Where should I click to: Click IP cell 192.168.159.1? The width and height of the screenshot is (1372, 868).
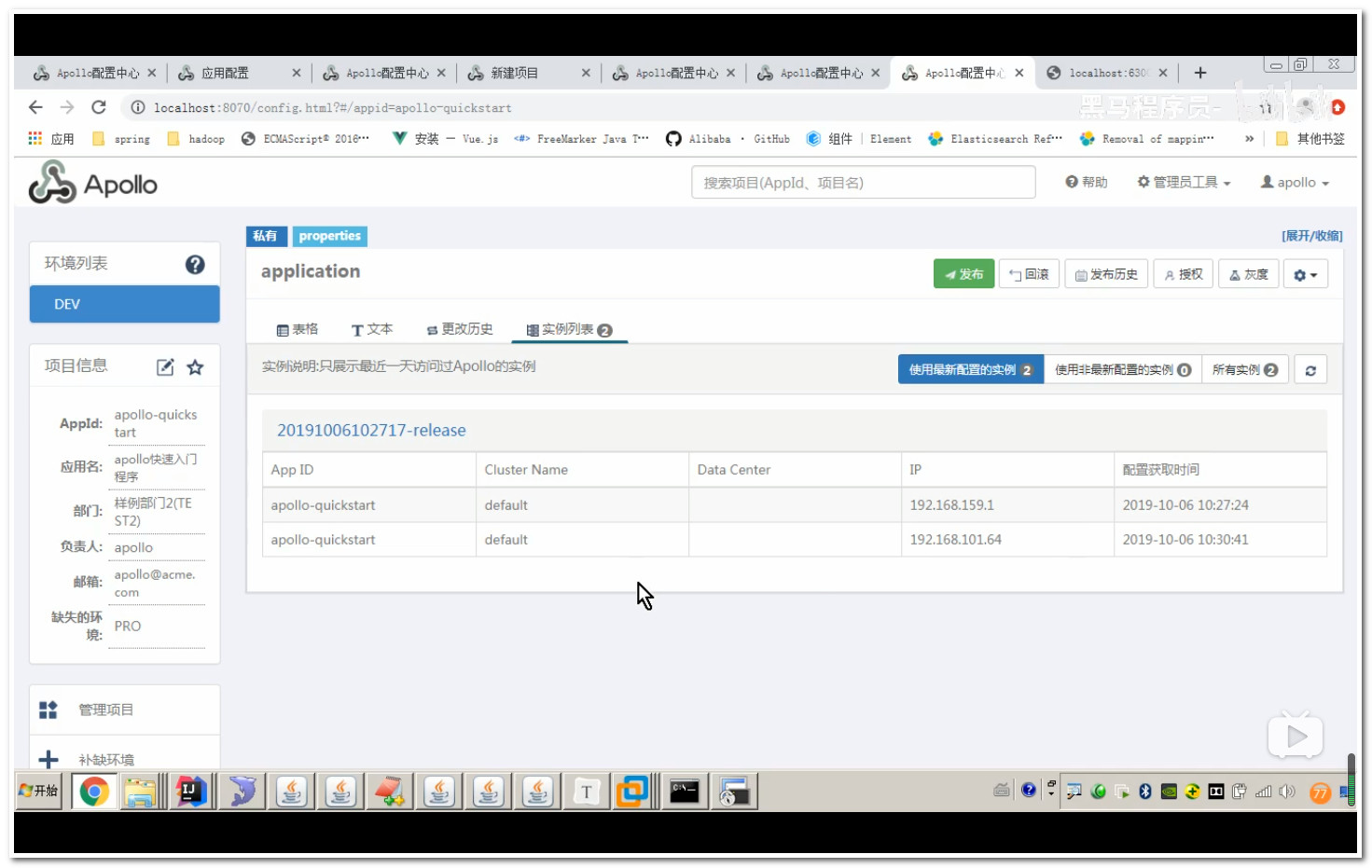(x=951, y=505)
